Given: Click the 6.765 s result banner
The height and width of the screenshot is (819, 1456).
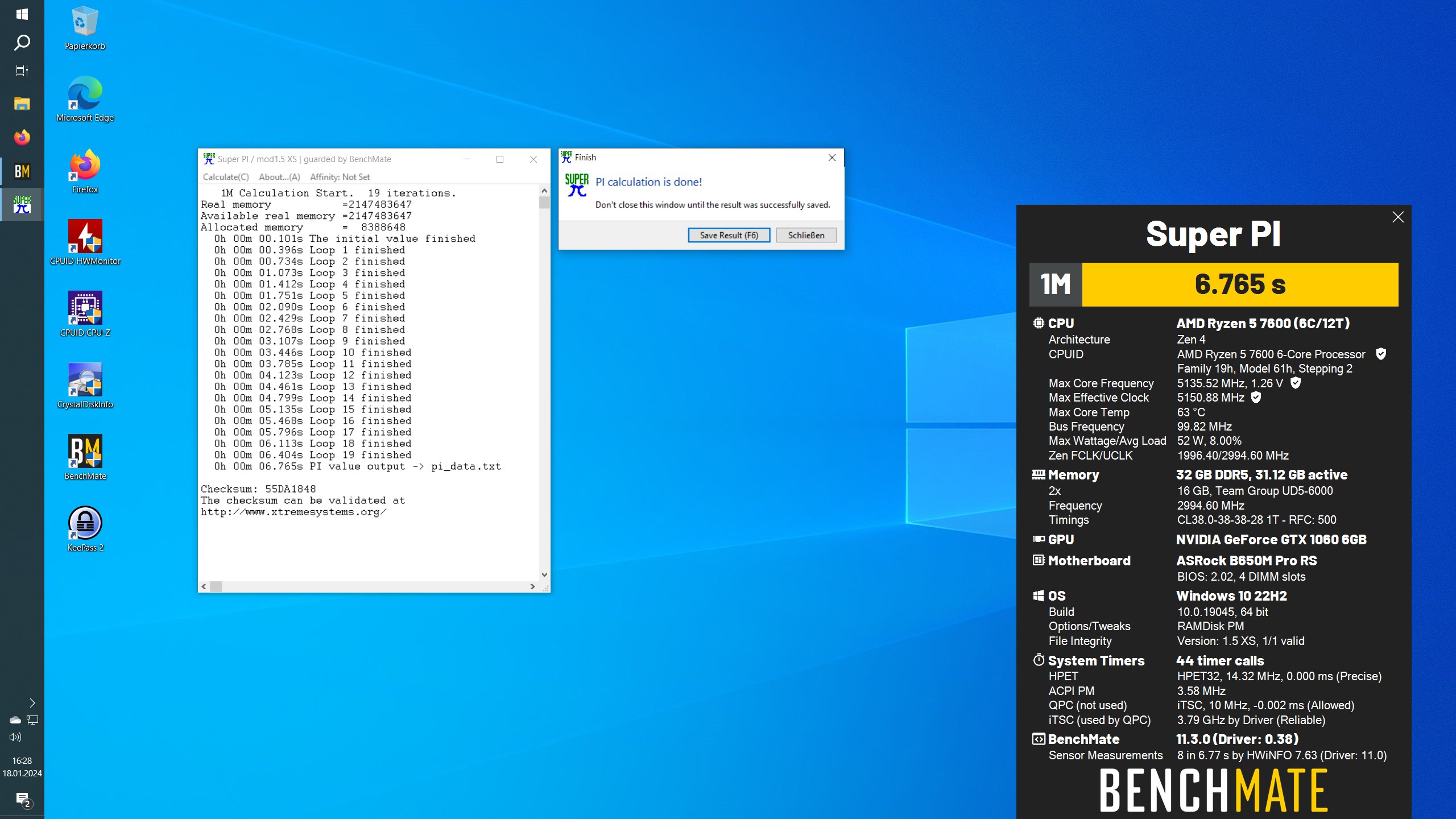Looking at the screenshot, I should tap(1240, 284).
